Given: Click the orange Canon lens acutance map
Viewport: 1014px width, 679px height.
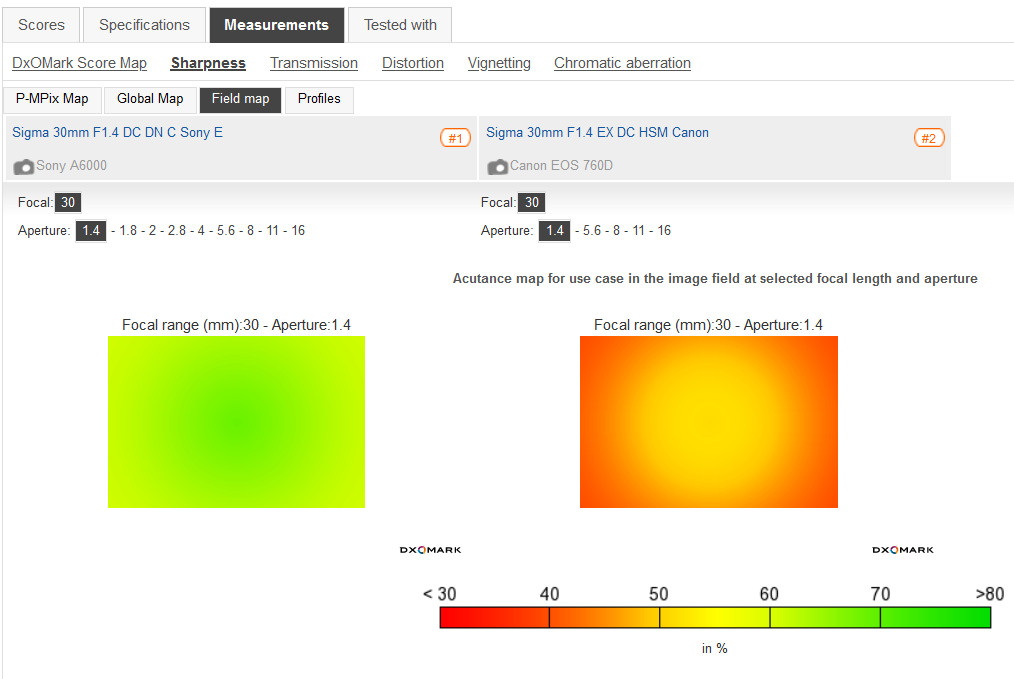Looking at the screenshot, I should click(709, 422).
